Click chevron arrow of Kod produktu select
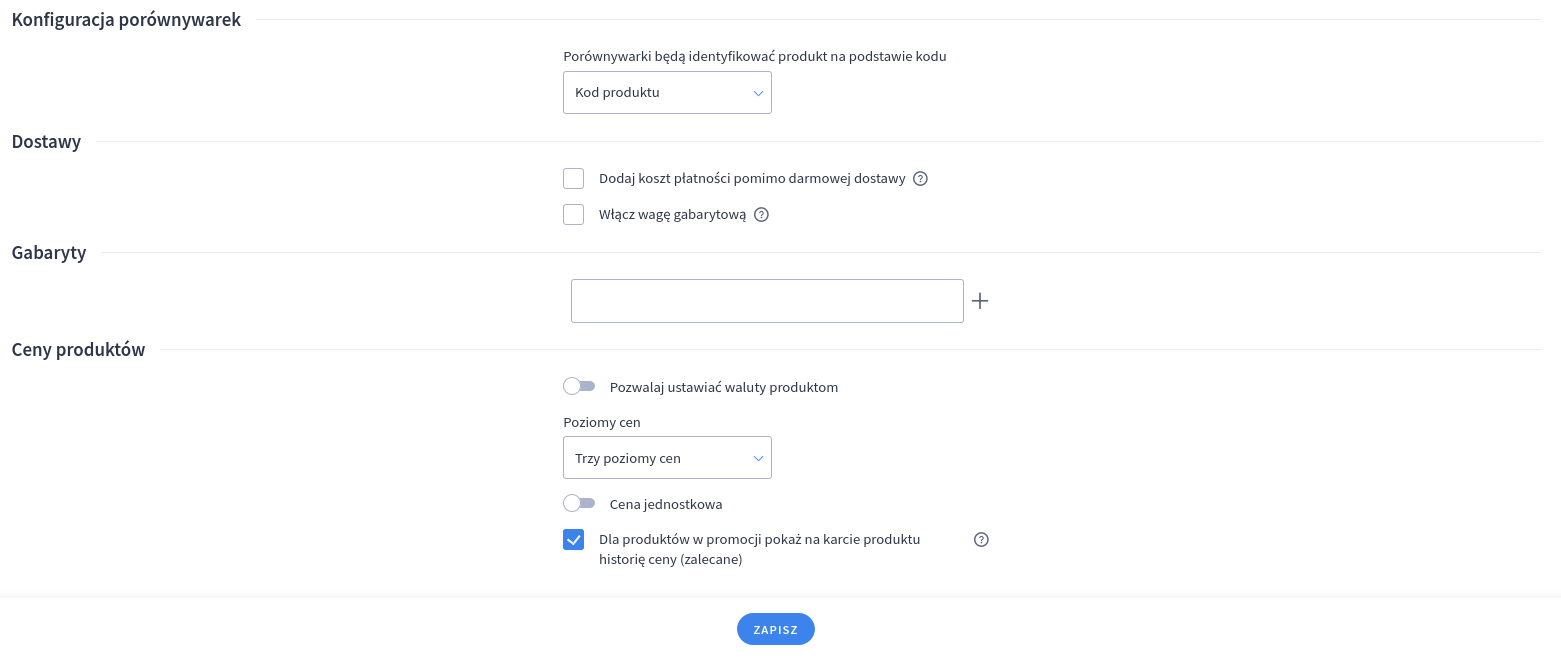The image size is (1561, 660). coord(758,93)
